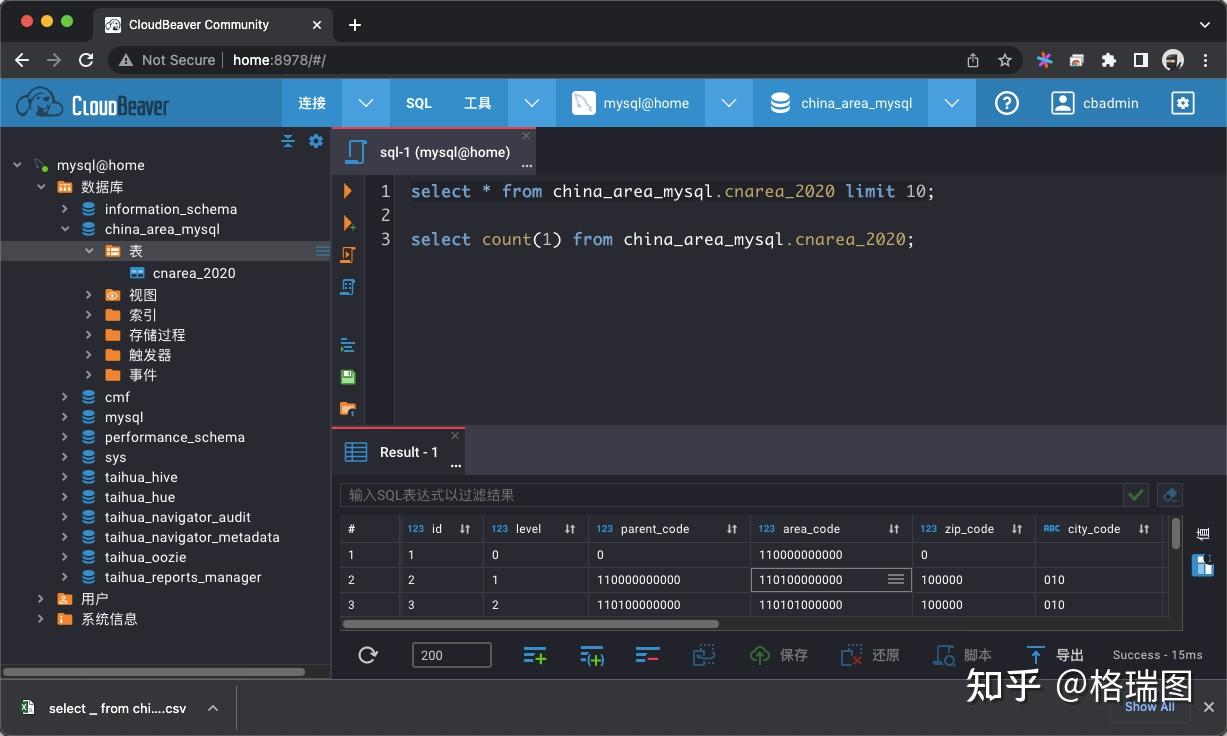This screenshot has width=1227, height=736.
Task: Click the format SQL script icon
Action: point(348,345)
